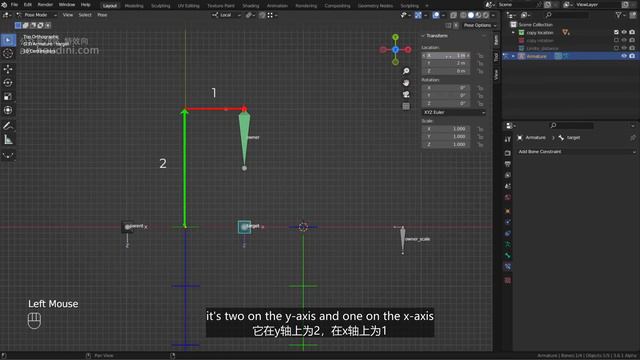Switch to the Animation workspace tab
The image size is (640, 360).
point(277,6)
